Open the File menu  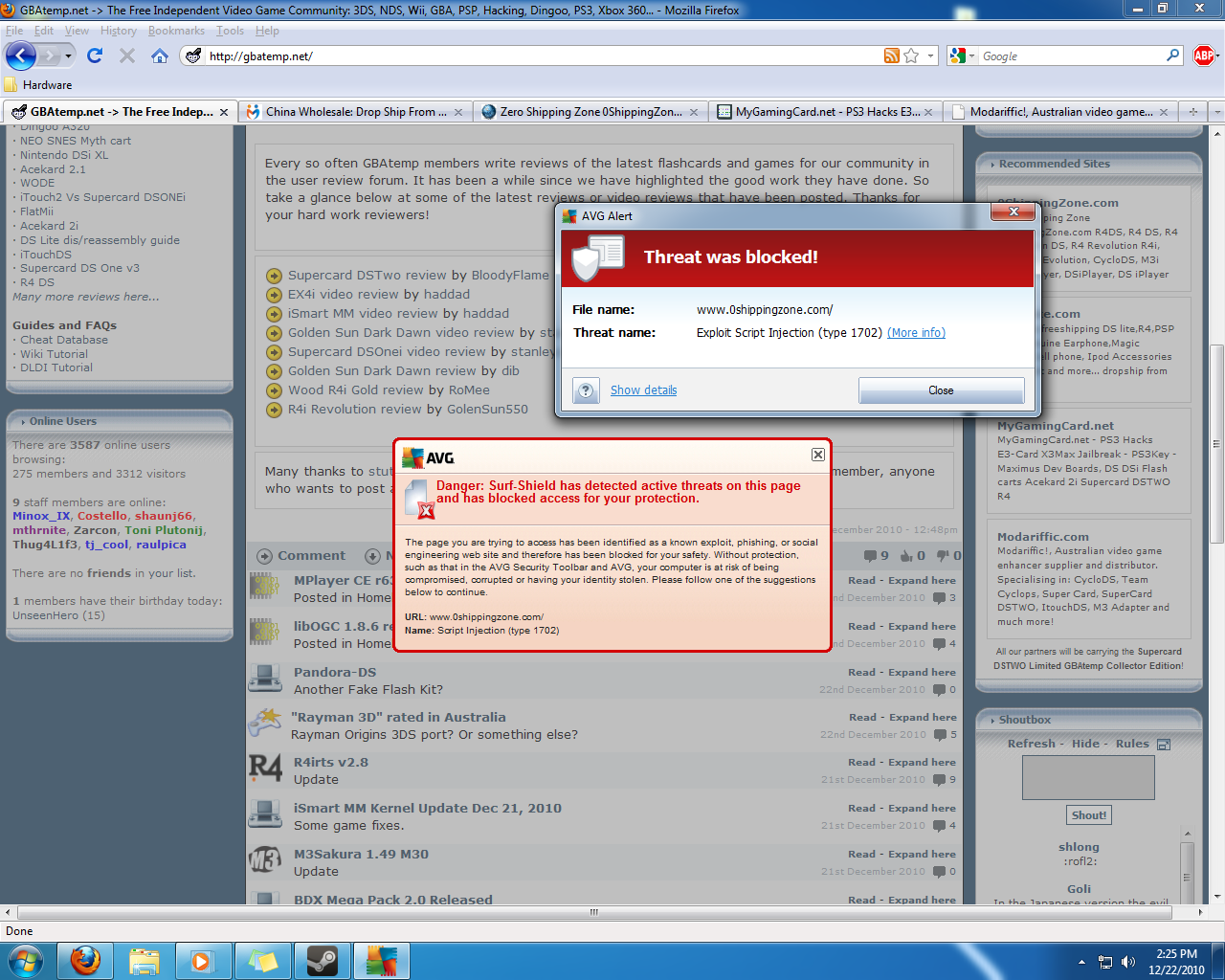coord(14,31)
